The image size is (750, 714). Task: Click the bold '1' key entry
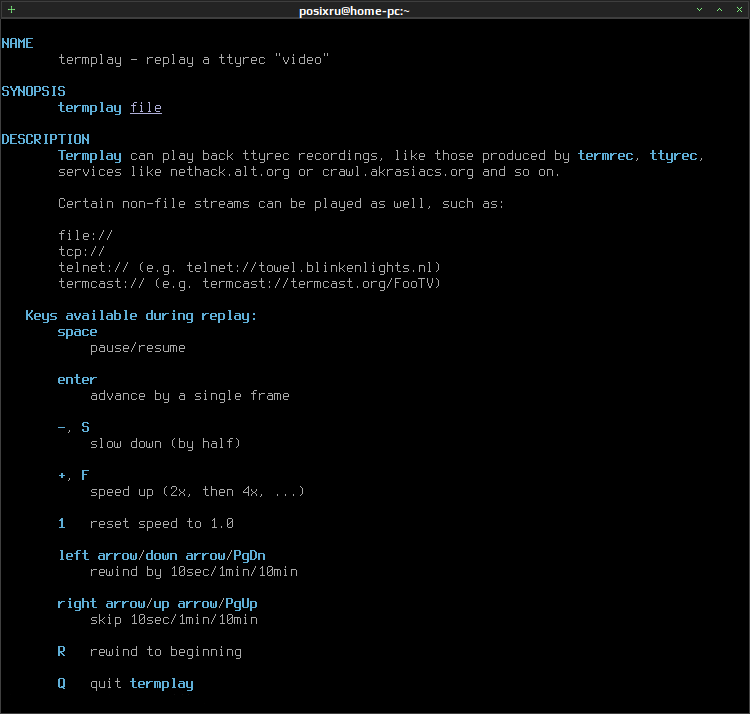click(62, 523)
